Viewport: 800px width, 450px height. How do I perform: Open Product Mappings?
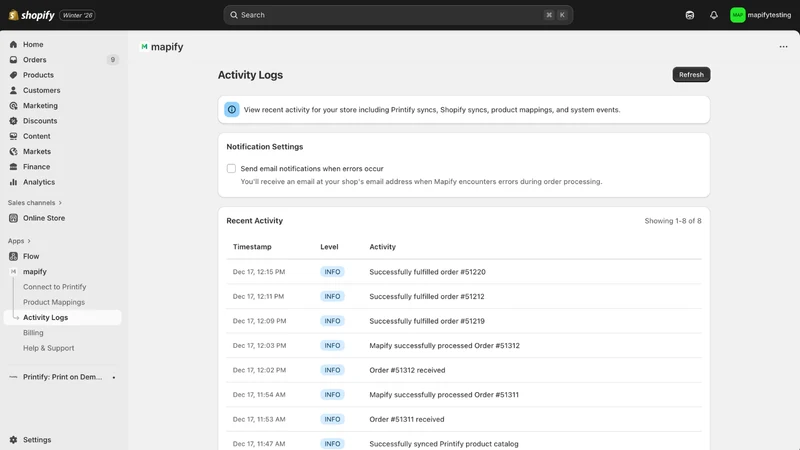pyautogui.click(x=54, y=302)
